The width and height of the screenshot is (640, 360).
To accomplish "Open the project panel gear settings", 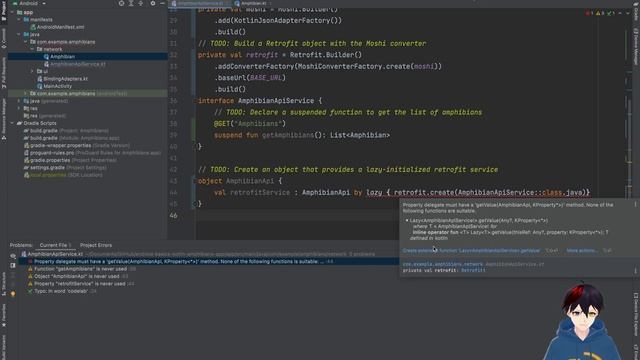I will [x=153, y=3].
